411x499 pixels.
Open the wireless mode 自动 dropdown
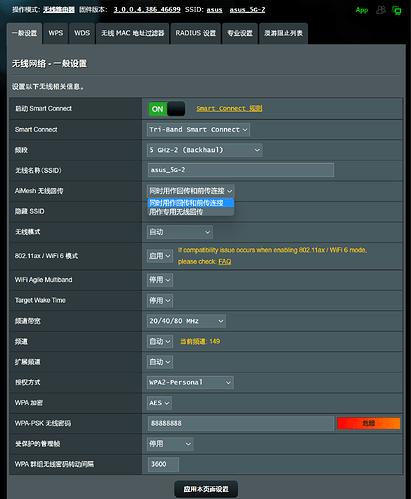click(180, 232)
